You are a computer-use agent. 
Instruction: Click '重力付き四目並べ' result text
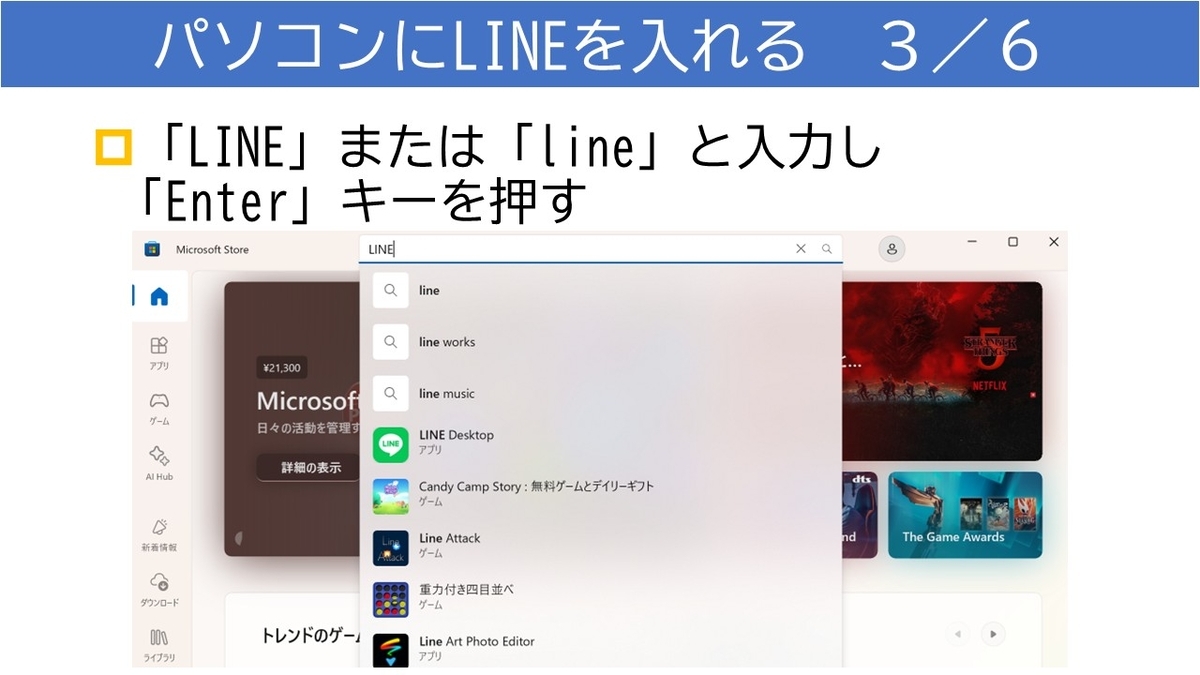pyautogui.click(x=466, y=589)
